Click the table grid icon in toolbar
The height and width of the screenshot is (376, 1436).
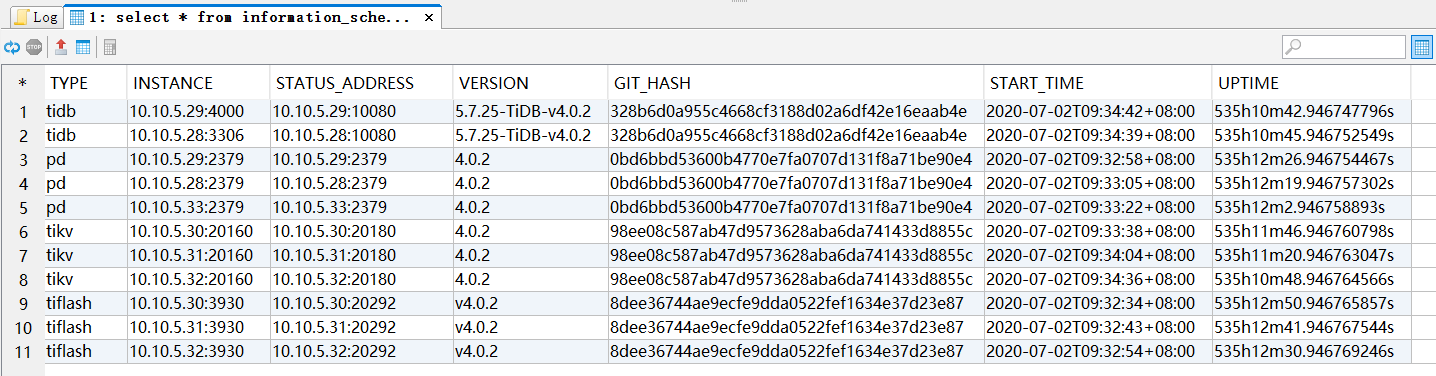coord(83,47)
